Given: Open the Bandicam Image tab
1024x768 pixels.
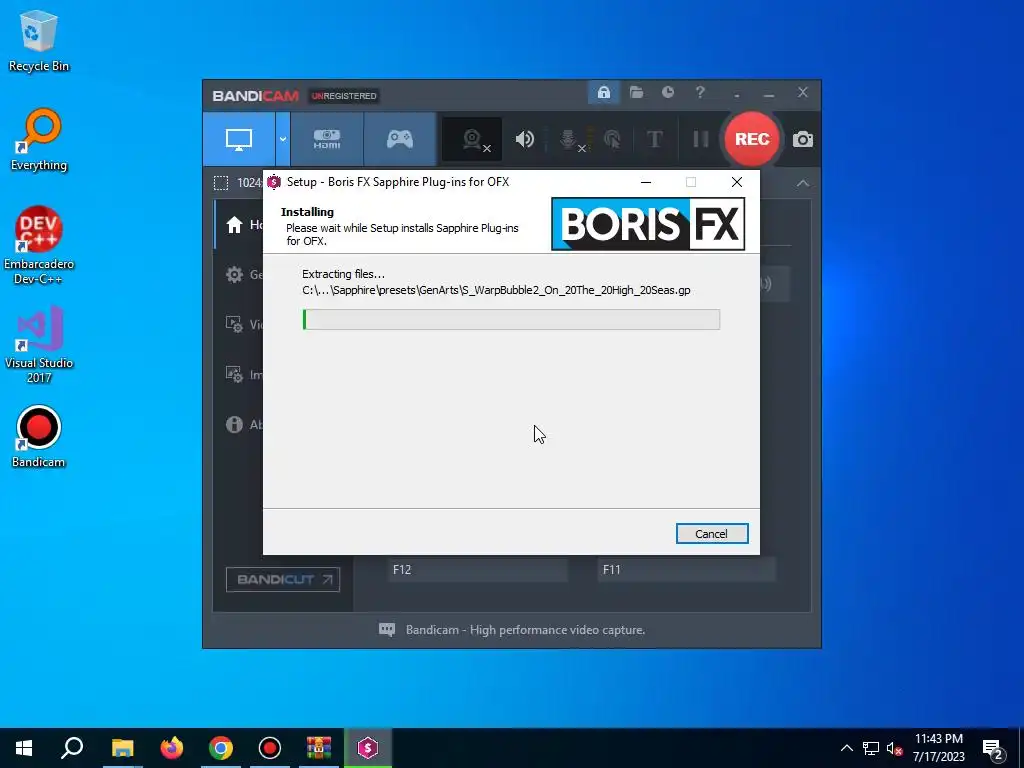Looking at the screenshot, I should tap(239, 374).
